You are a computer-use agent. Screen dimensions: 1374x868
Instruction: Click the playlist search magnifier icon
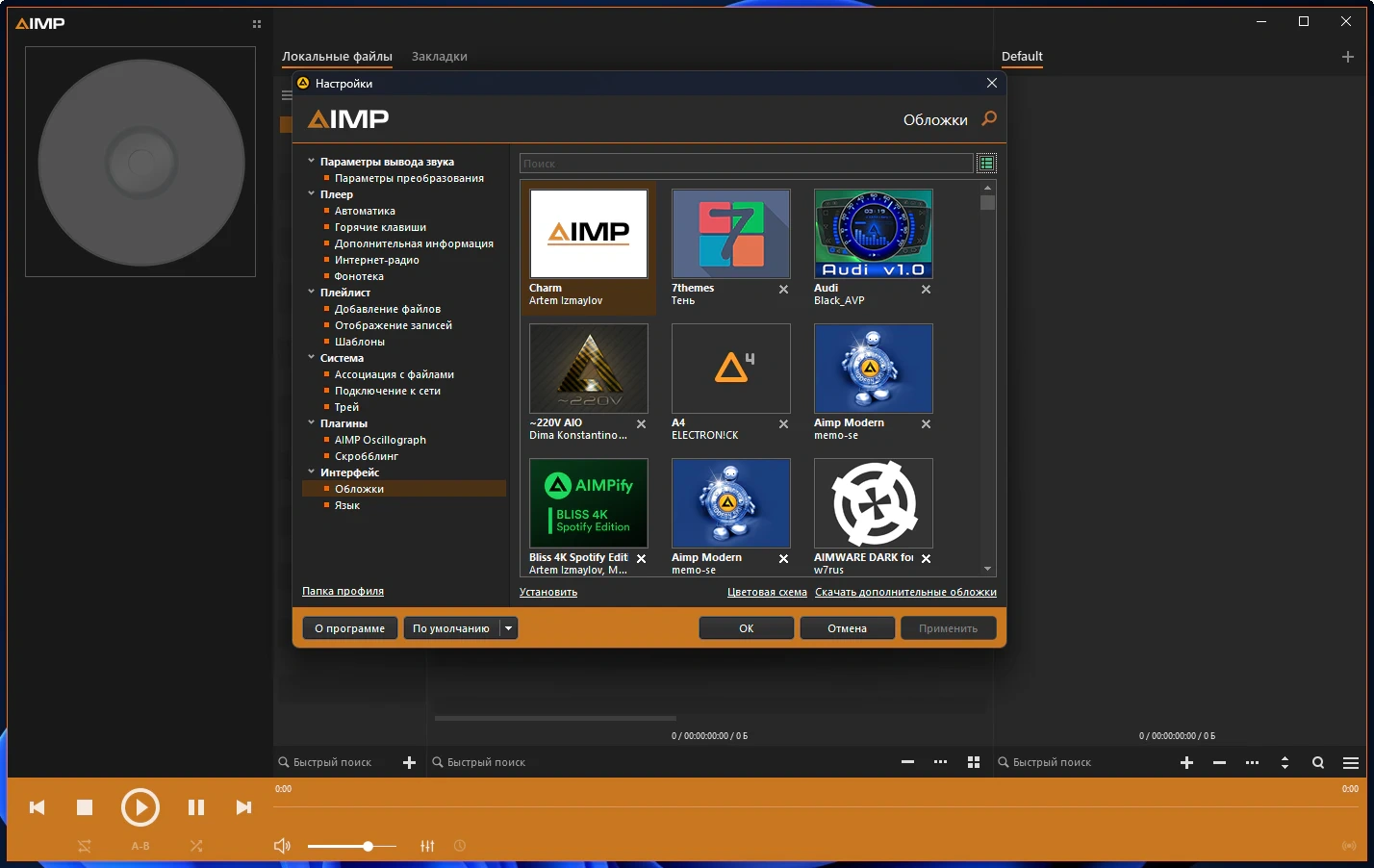click(1318, 762)
